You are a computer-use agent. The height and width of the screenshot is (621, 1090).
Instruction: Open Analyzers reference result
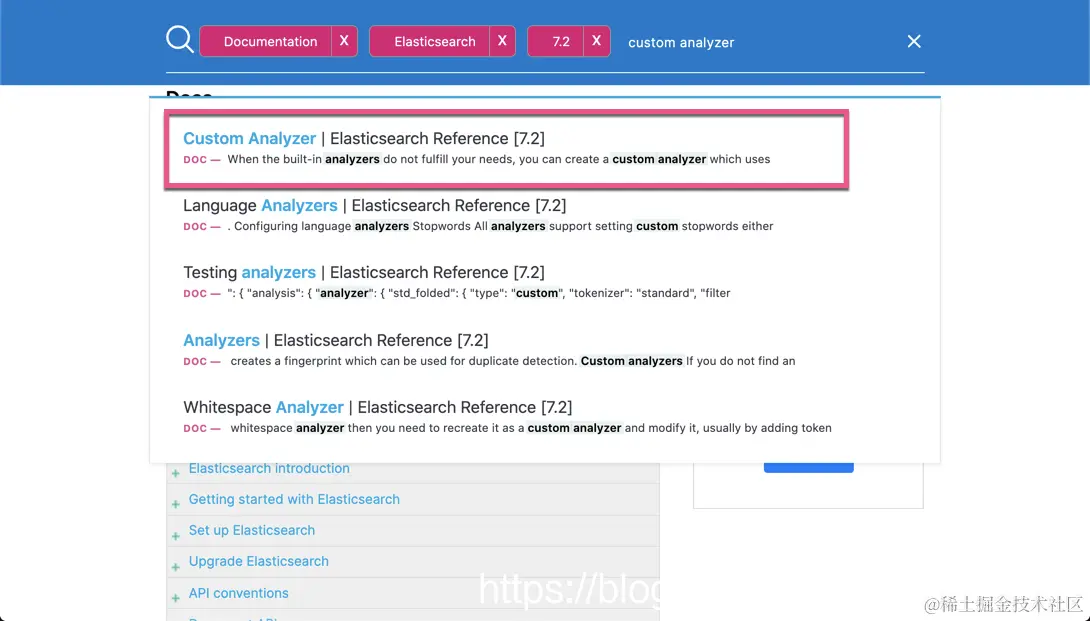click(336, 340)
